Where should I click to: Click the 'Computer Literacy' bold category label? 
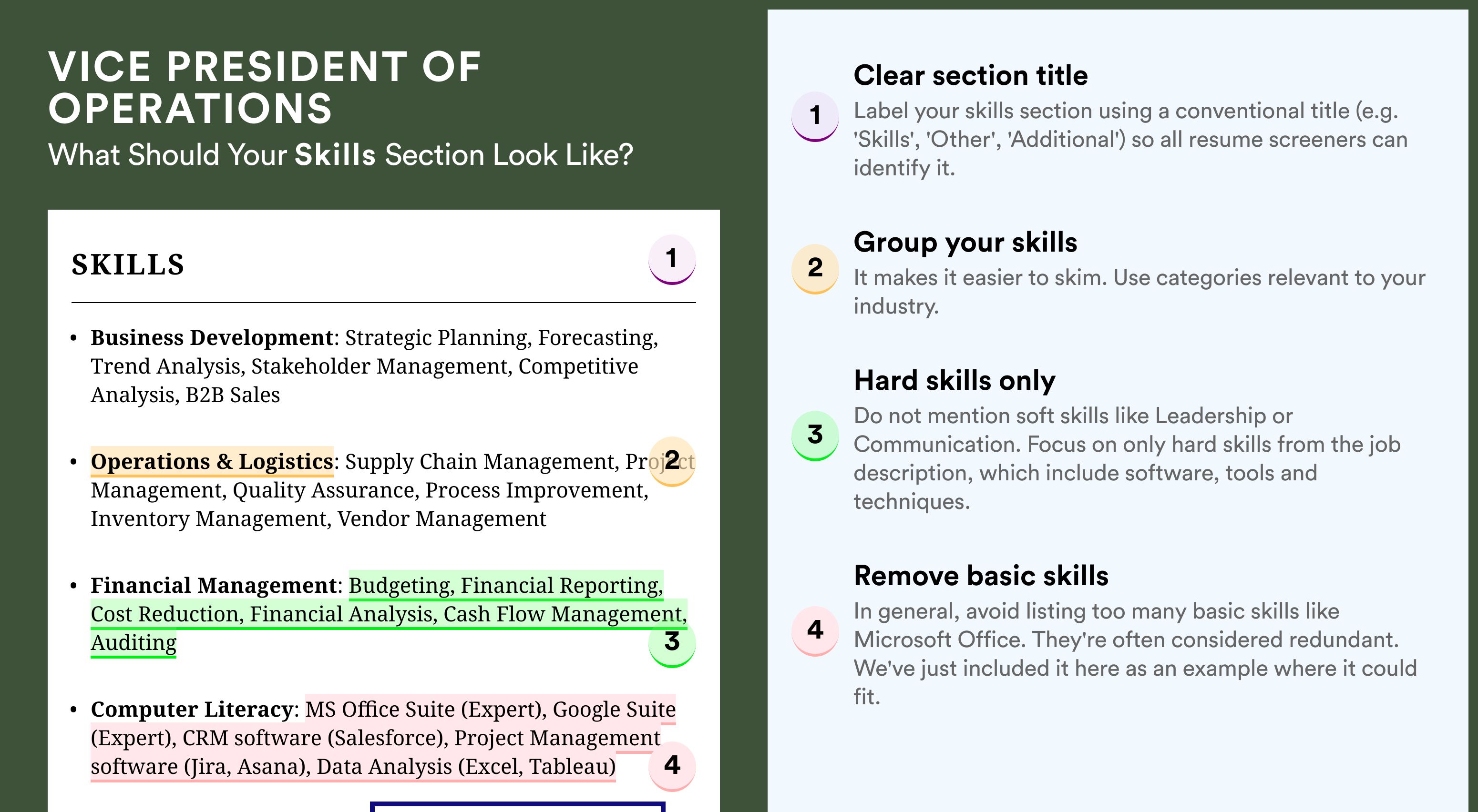click(x=192, y=710)
